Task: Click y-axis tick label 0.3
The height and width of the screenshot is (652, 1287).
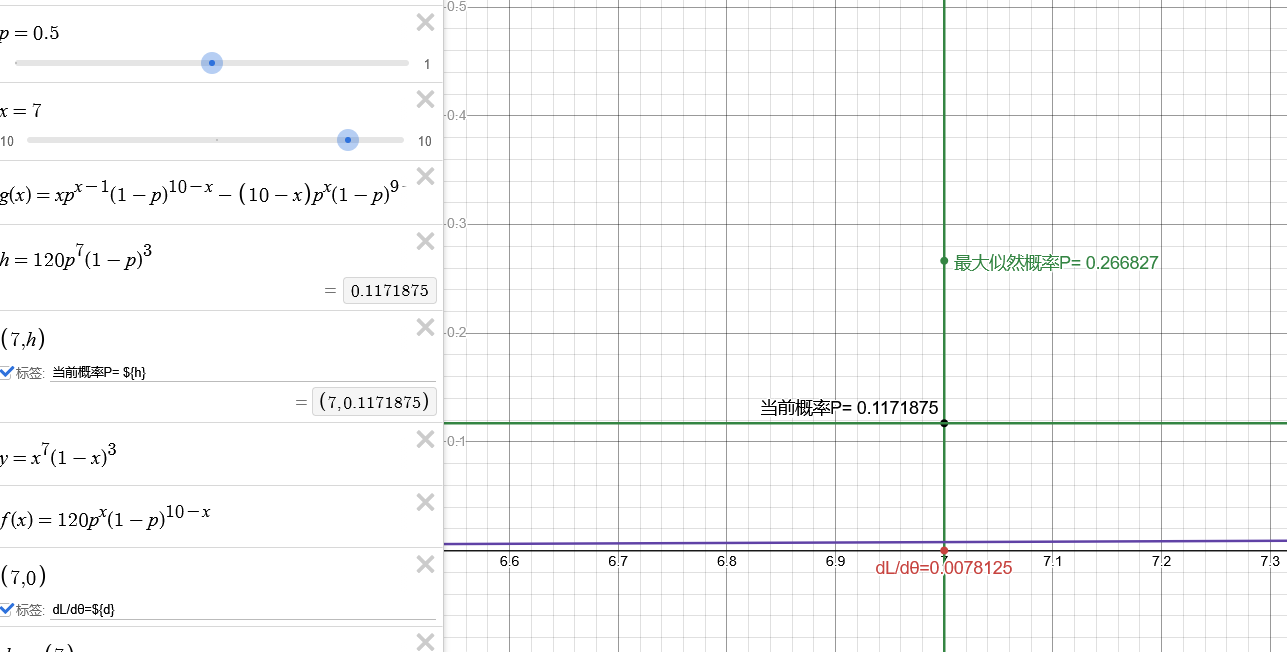Action: [x=458, y=223]
